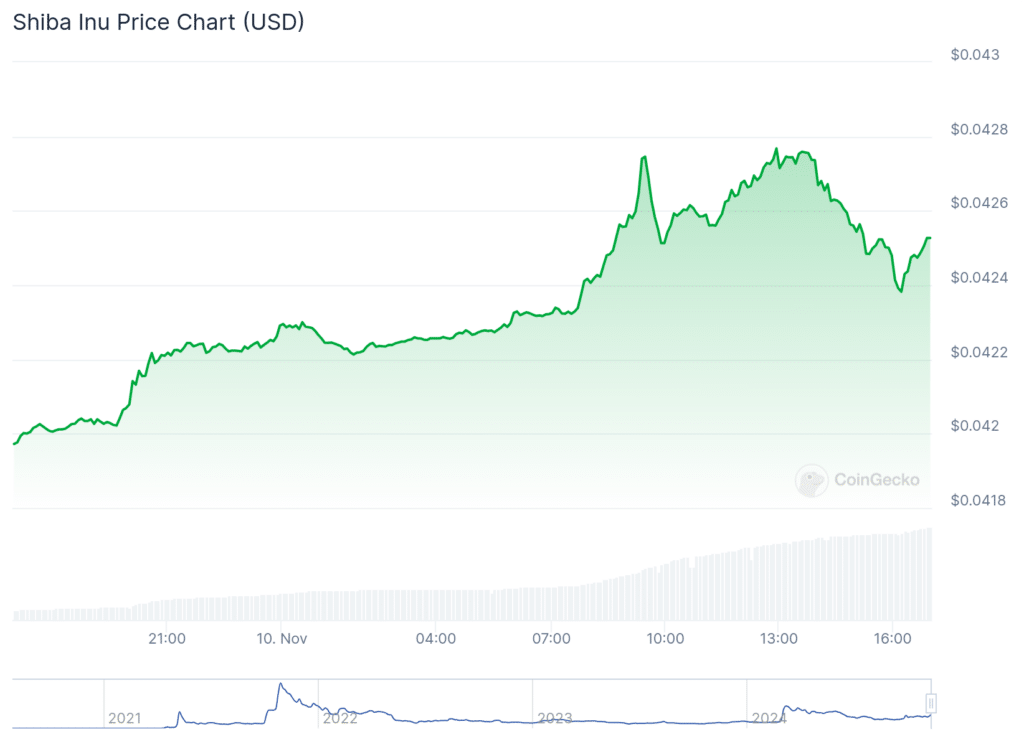Screen dimensions: 1024x747
Task: Click the $0.0428 price axis label
Action: [x=979, y=129]
